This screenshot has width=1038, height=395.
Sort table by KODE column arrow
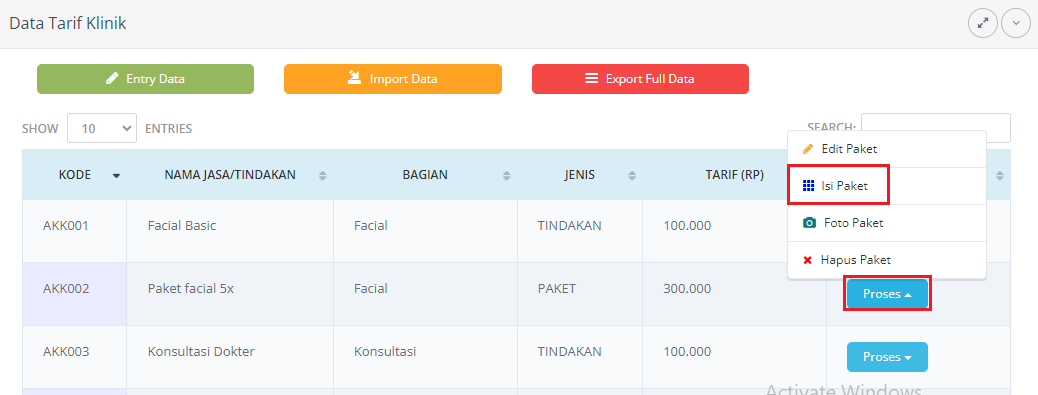117,176
